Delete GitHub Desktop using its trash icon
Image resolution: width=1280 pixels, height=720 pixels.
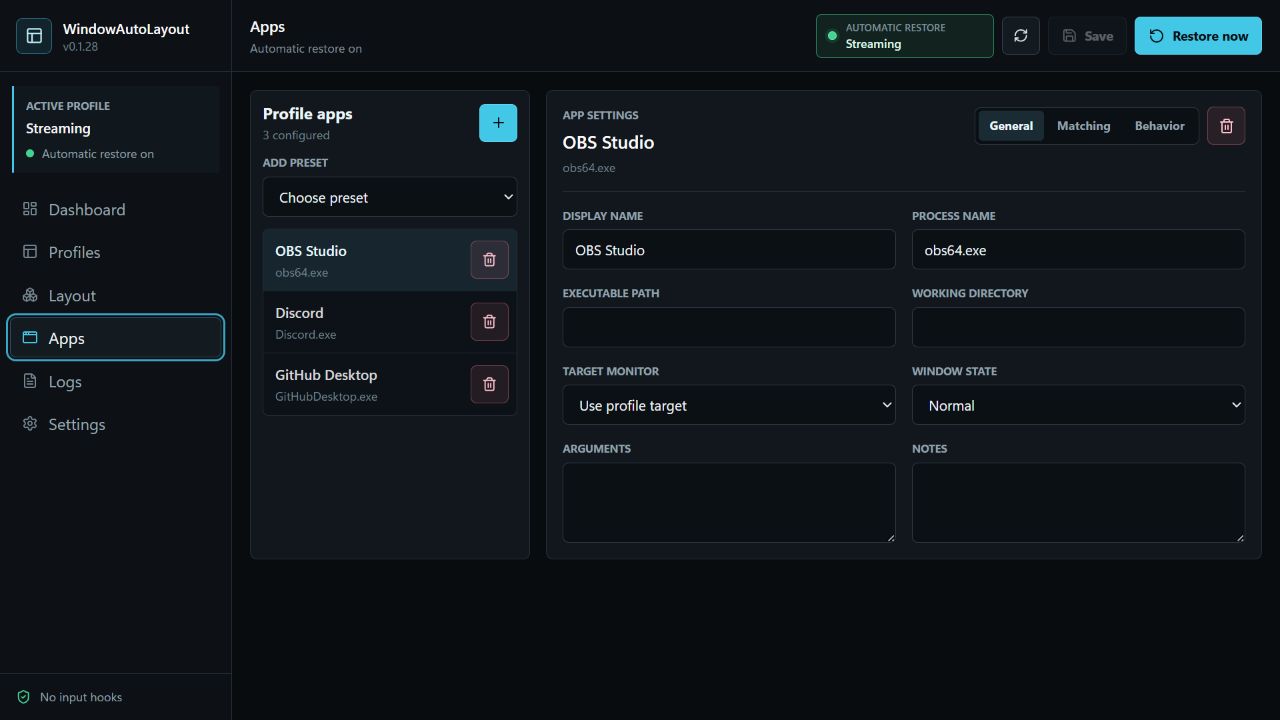(x=489, y=384)
